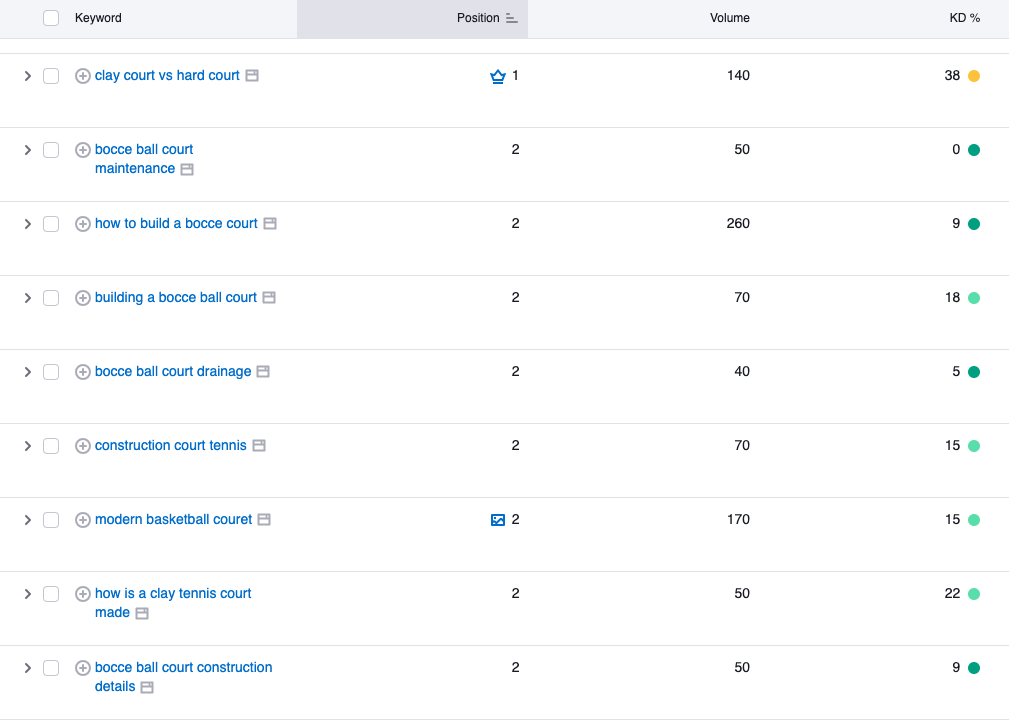Open SERP snapshot icon for bocce ball court drainage
This screenshot has height=722, width=1009.
pyautogui.click(x=263, y=372)
